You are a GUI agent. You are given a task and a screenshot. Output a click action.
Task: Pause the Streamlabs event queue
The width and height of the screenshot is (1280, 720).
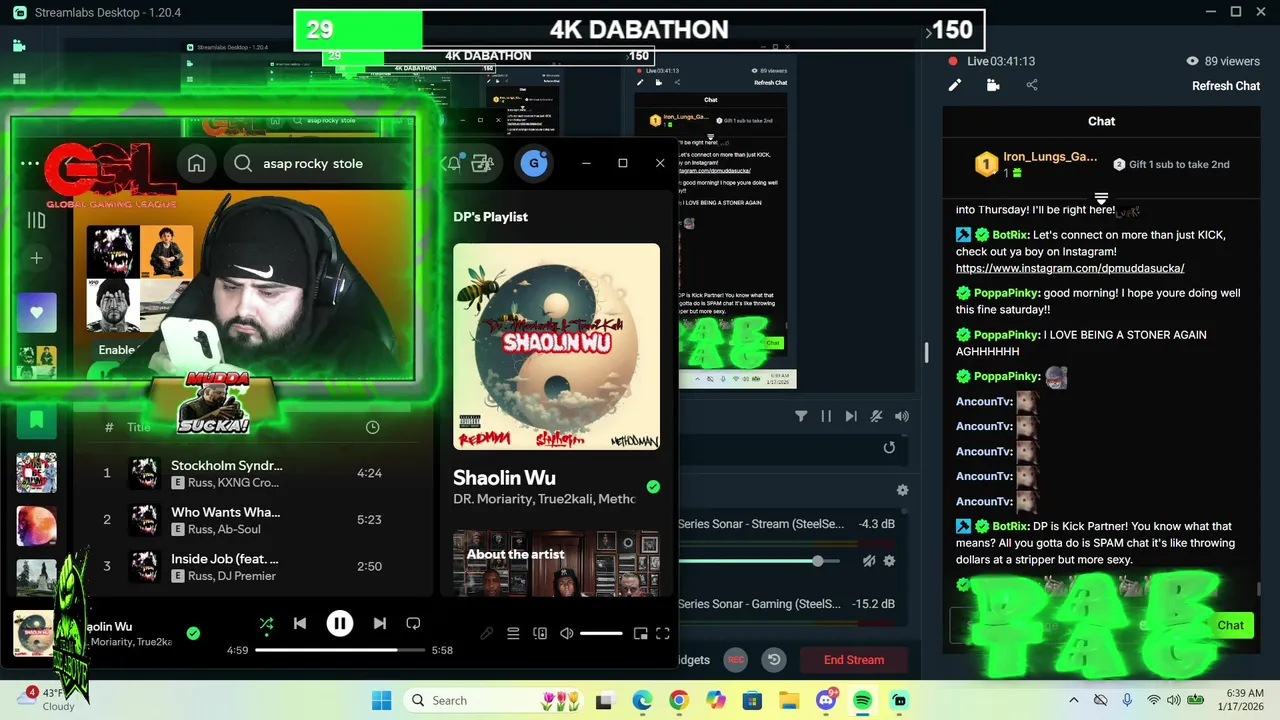826,416
